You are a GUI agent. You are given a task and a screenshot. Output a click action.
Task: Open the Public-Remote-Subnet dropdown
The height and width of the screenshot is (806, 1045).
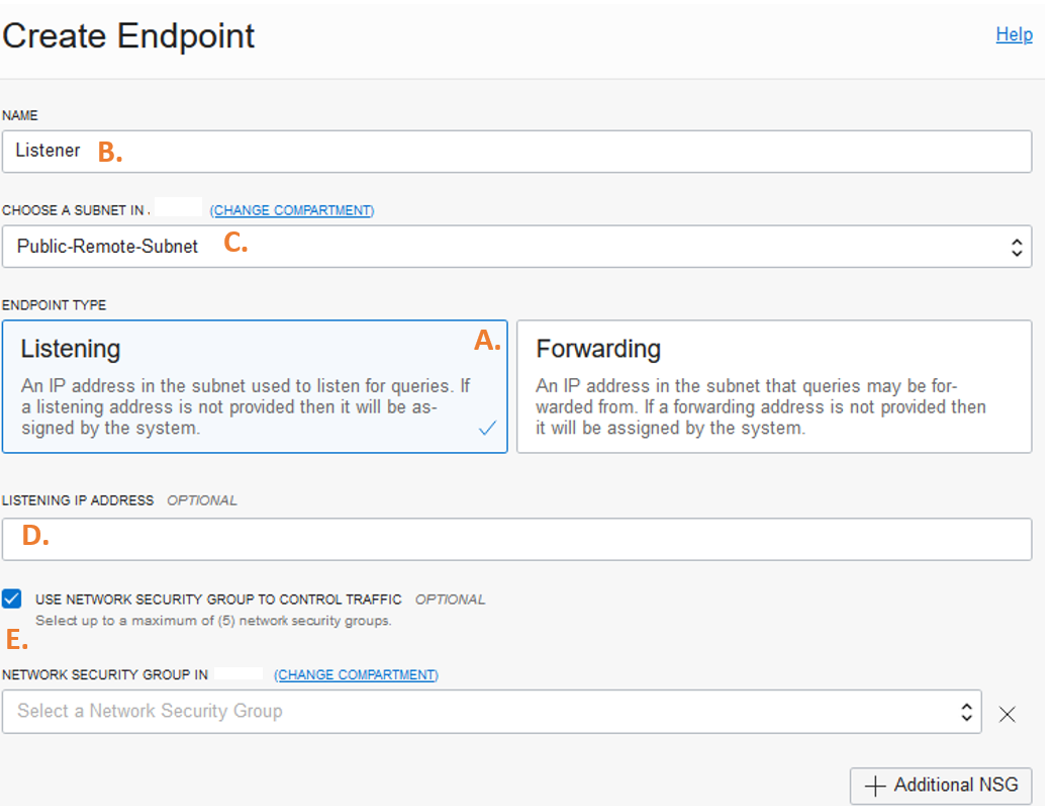pos(517,247)
